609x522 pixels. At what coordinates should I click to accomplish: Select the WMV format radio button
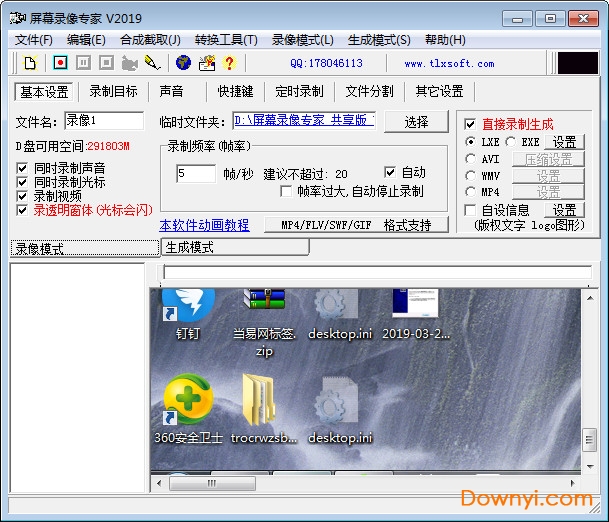[470, 176]
